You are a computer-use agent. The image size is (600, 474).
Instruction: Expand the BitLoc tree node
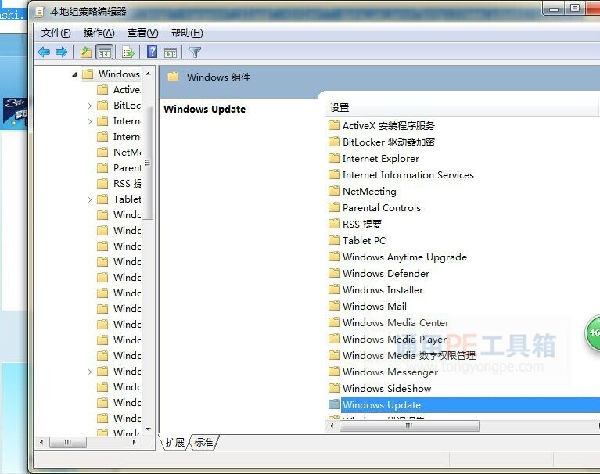coord(90,106)
